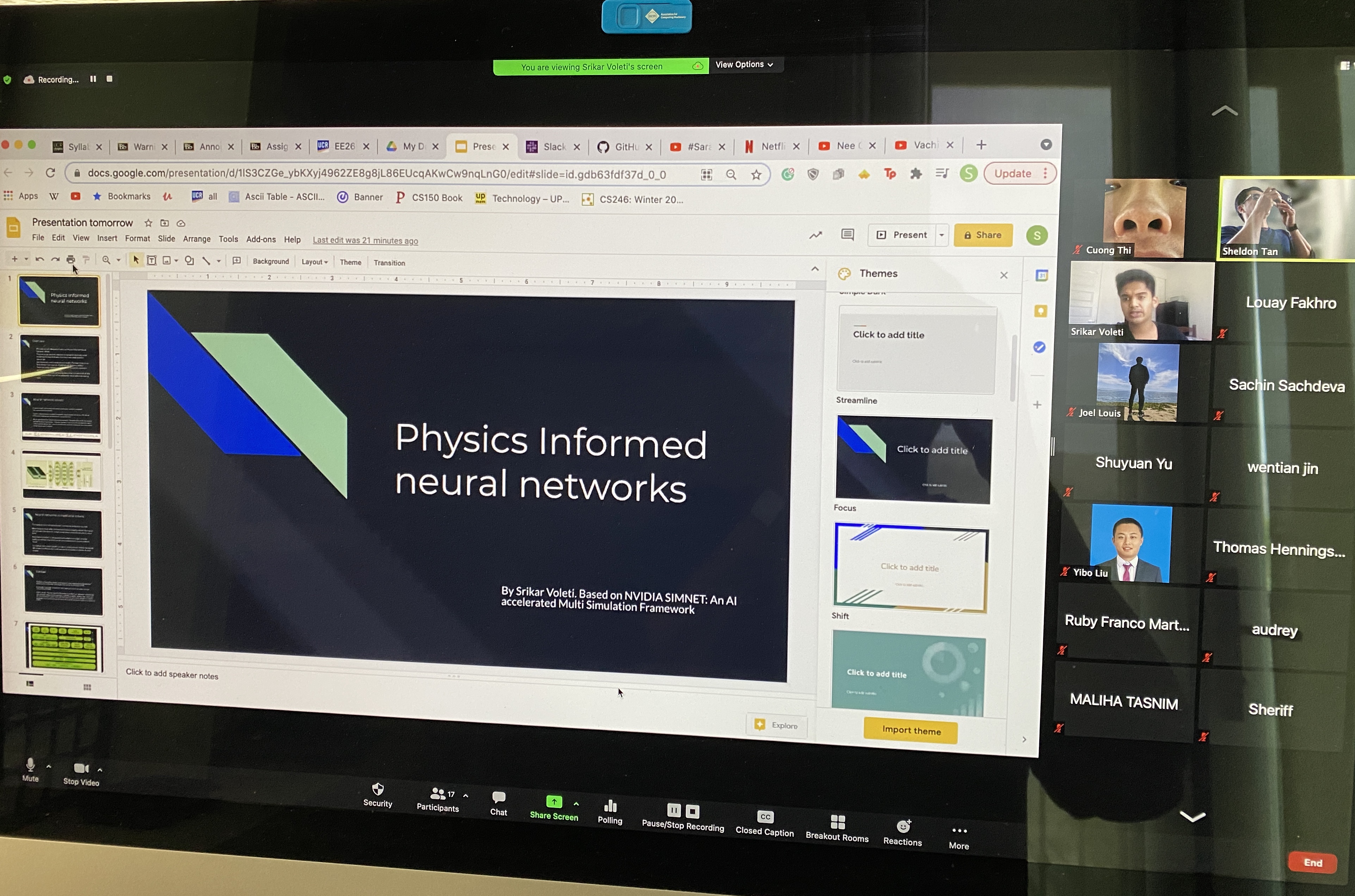Image resolution: width=1355 pixels, height=896 pixels.
Task: Open the Arrange menu
Action: click(x=197, y=239)
